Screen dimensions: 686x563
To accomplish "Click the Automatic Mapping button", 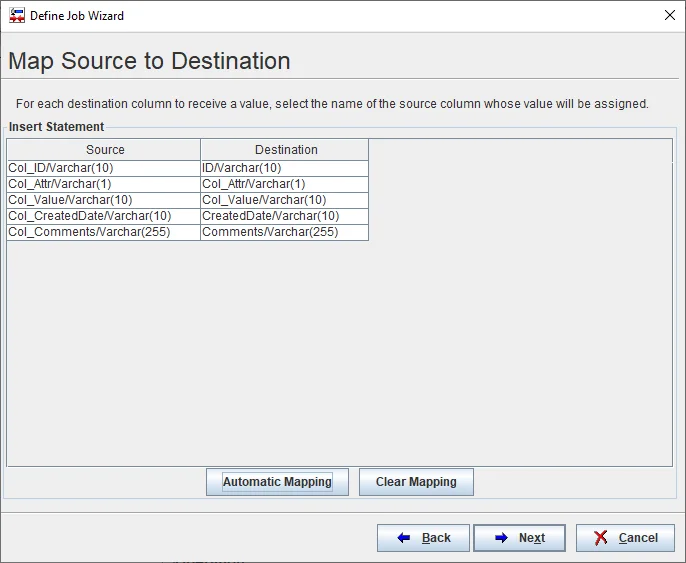I will pyautogui.click(x=277, y=482).
